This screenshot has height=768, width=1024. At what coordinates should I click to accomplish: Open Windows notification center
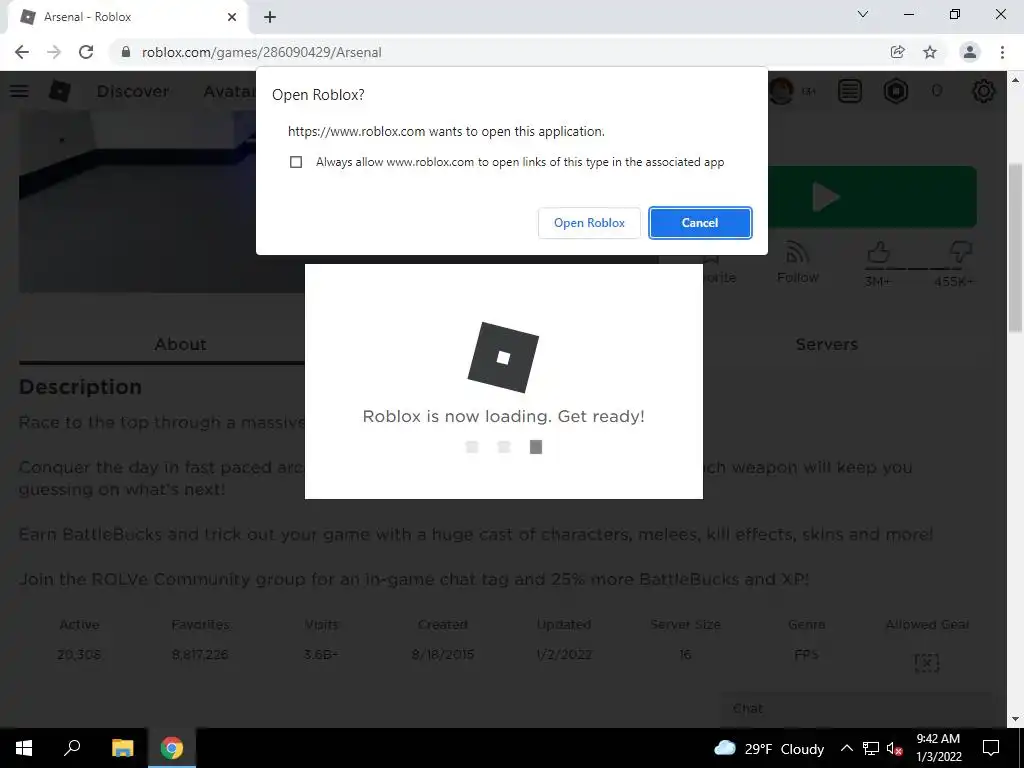pyautogui.click(x=991, y=748)
